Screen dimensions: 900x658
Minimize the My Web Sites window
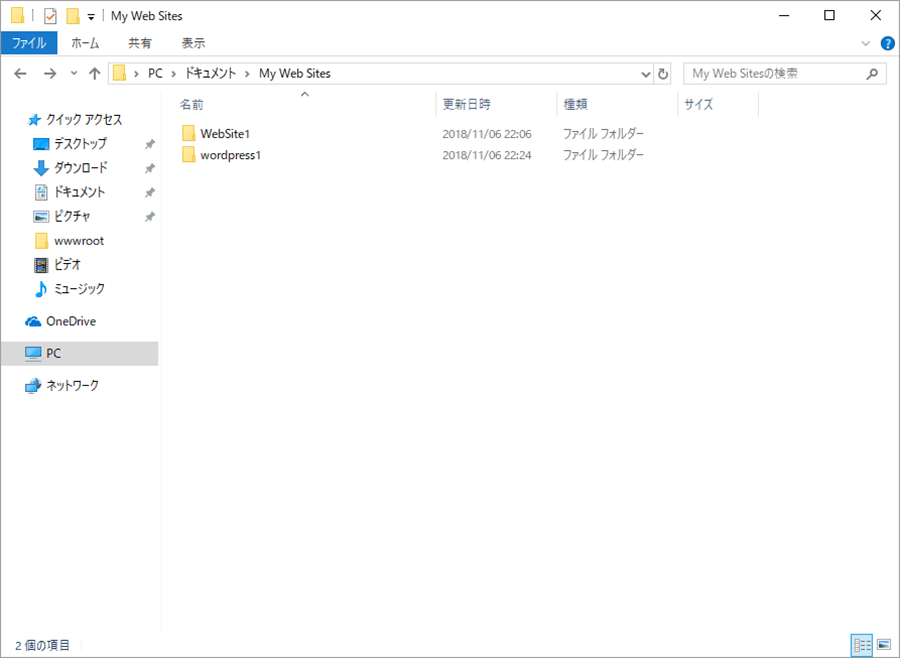click(785, 16)
